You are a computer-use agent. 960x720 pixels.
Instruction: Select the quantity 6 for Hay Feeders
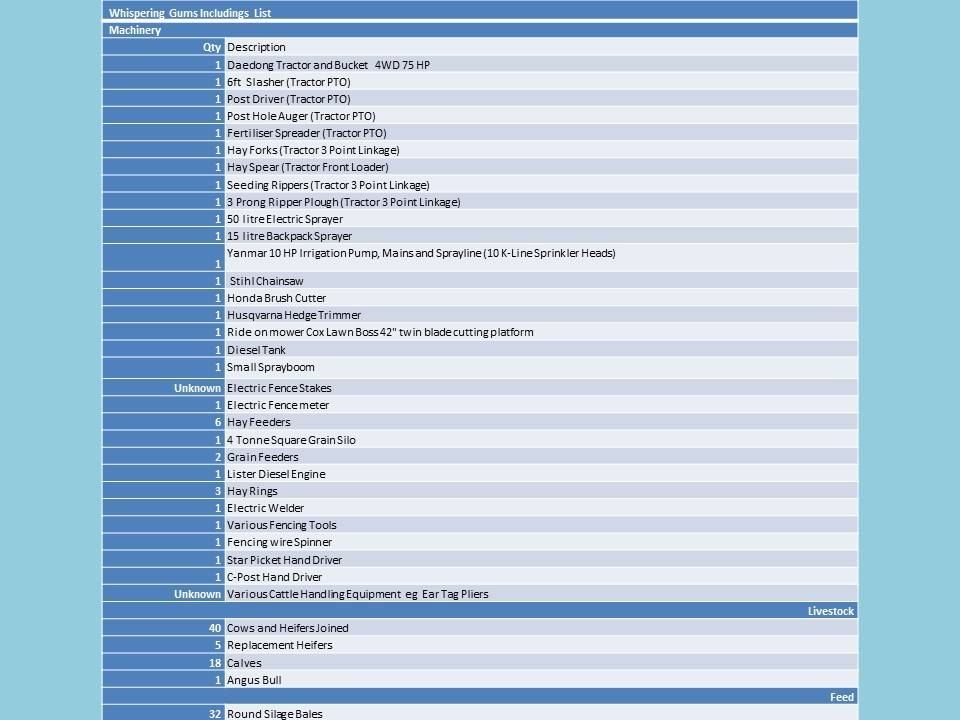[x=217, y=422]
